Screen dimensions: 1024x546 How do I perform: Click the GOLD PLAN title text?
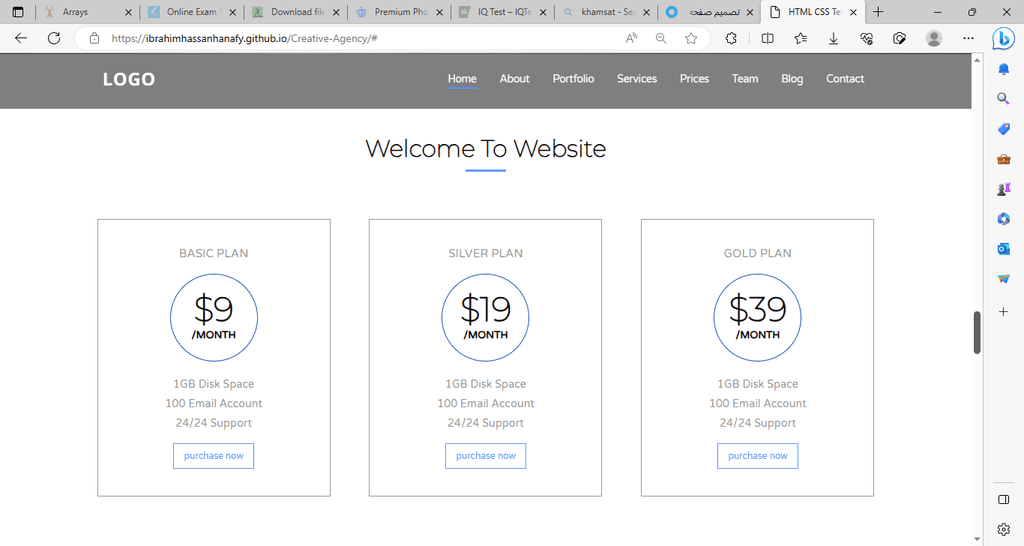(758, 253)
